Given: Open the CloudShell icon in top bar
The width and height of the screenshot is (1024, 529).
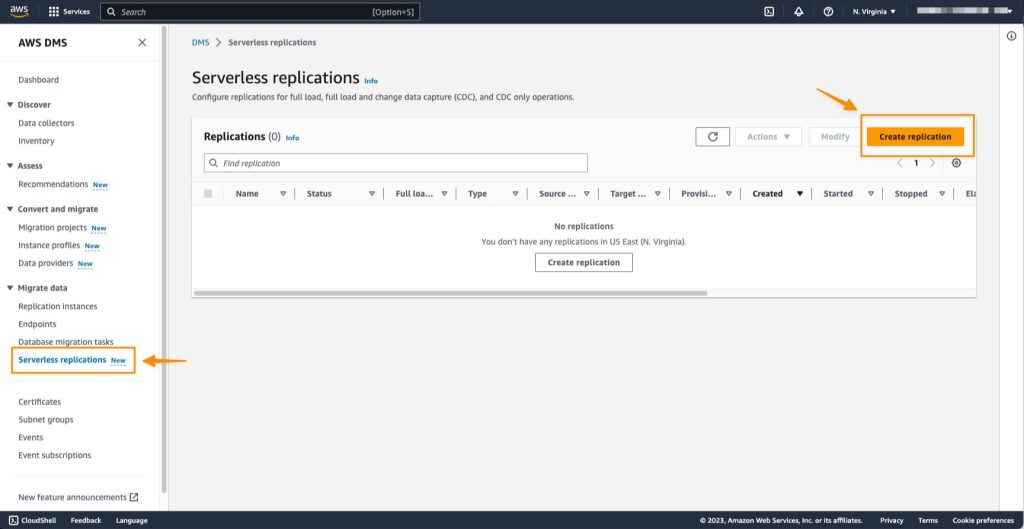Looking at the screenshot, I should [769, 12].
